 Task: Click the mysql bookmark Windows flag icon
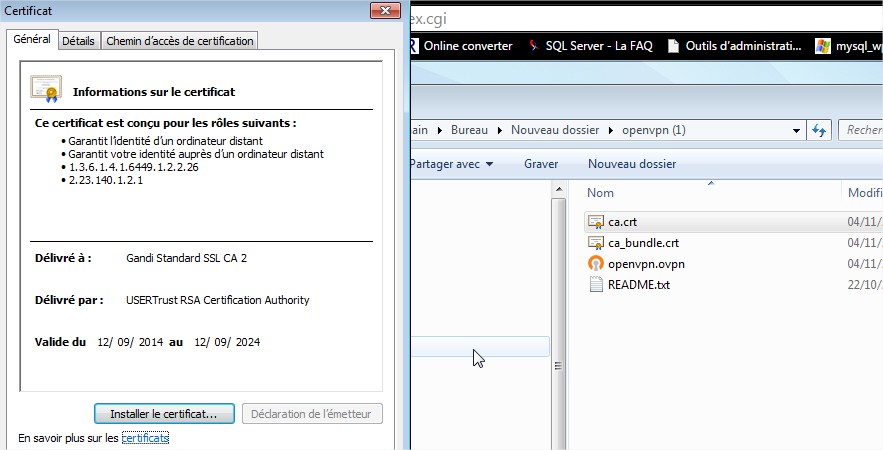(823, 46)
